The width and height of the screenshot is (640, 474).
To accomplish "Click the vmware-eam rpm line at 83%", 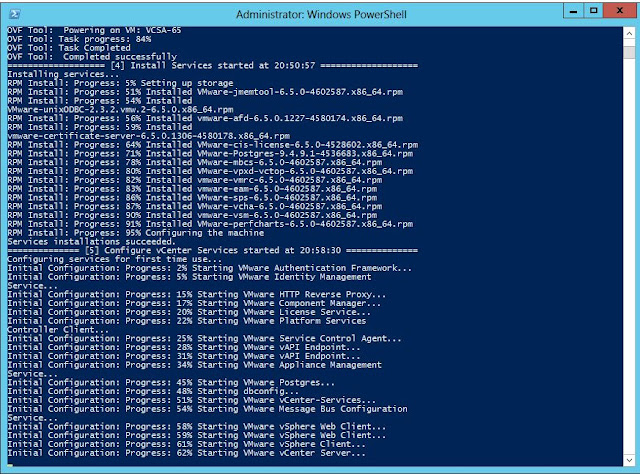I will pos(192,189).
